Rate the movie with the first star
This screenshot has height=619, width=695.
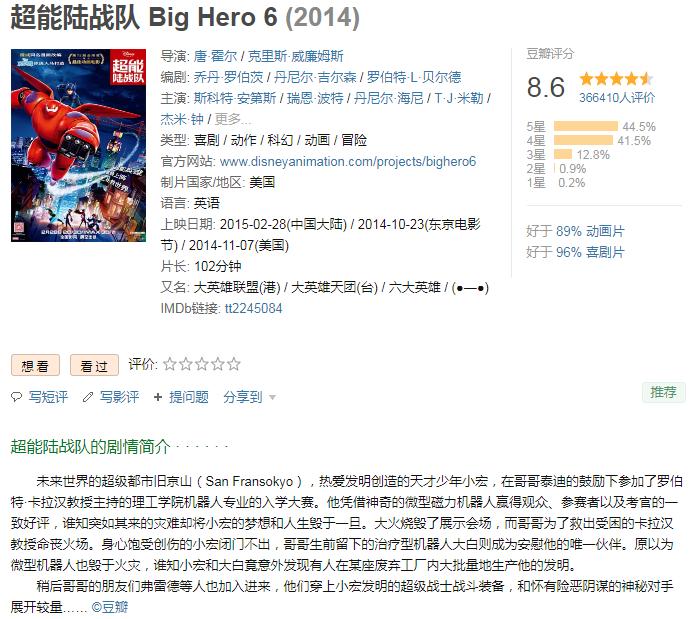(x=170, y=365)
